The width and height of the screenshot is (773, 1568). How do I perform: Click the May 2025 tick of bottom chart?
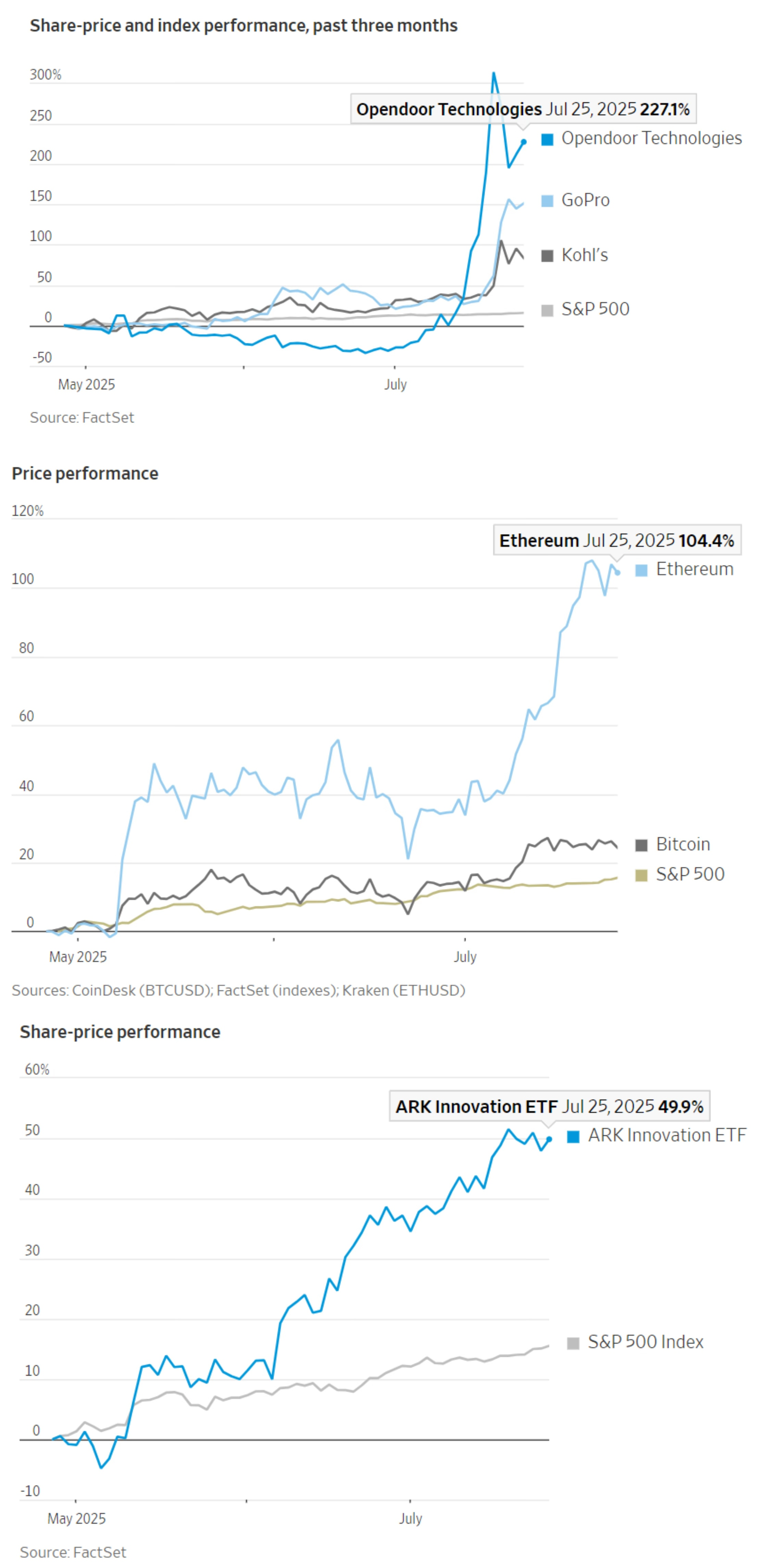coord(76,1518)
